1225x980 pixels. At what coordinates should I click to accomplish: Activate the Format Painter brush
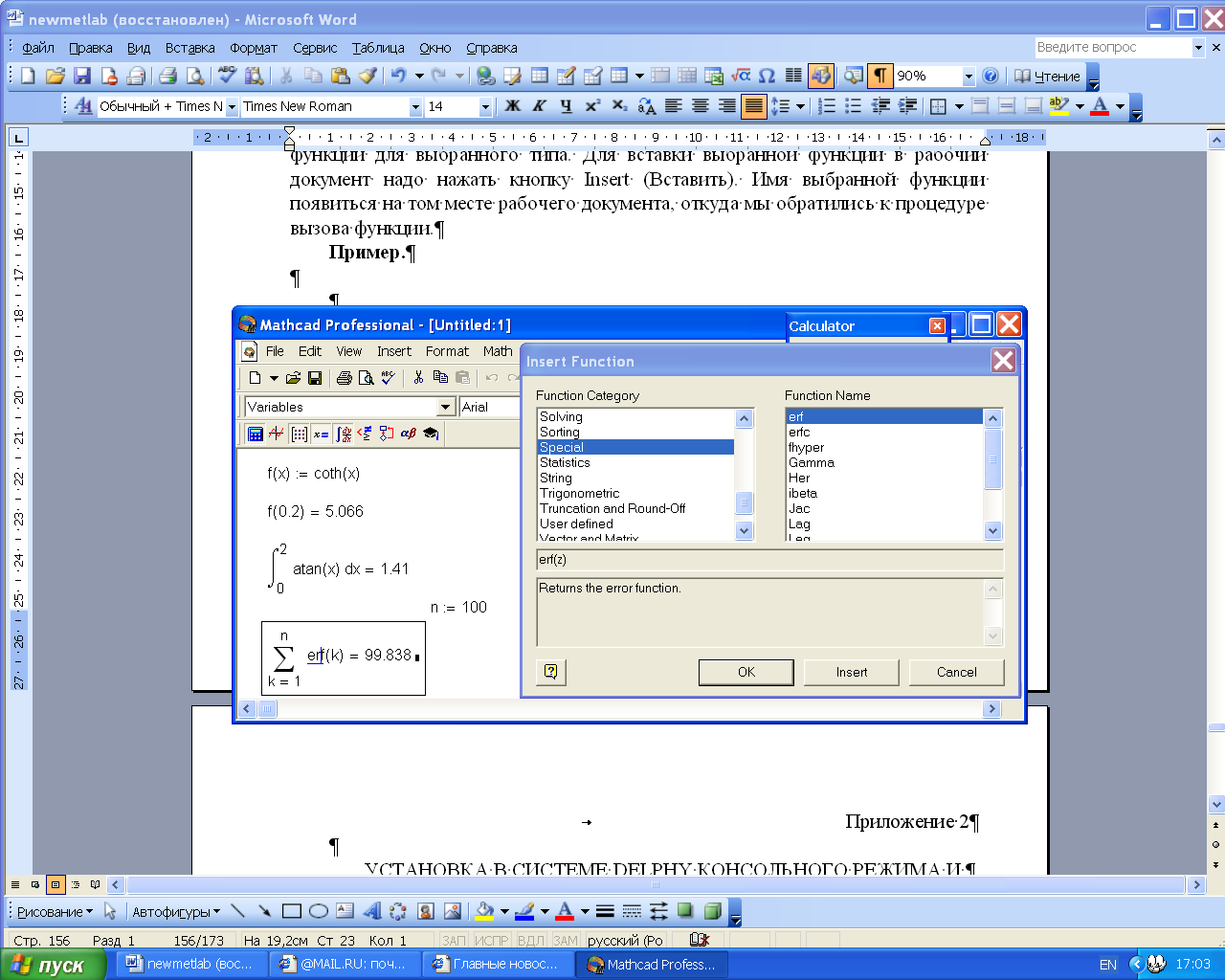pyautogui.click(x=367, y=76)
